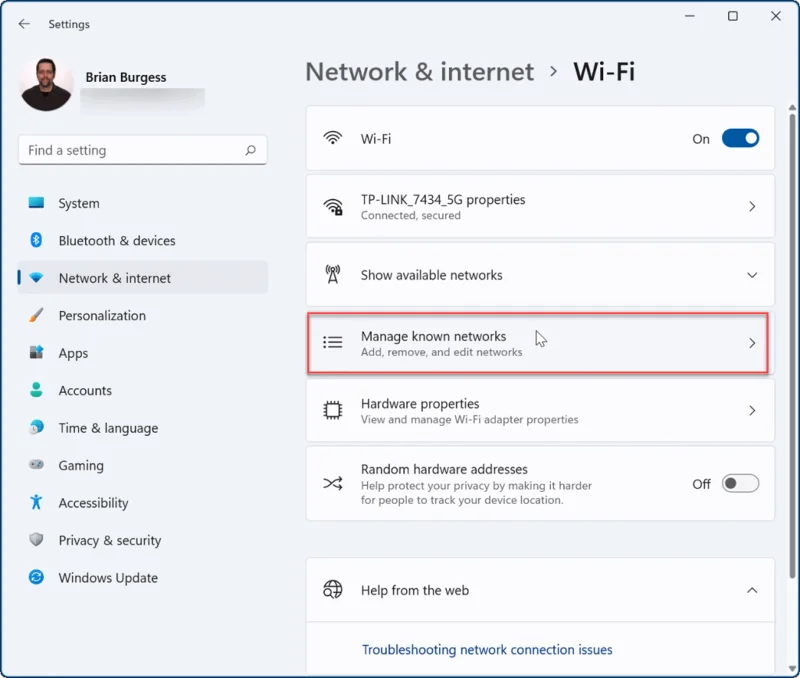Viewport: 800px width, 678px height.
Task: Click 'Connected, secured' status text
Action: tap(411, 215)
